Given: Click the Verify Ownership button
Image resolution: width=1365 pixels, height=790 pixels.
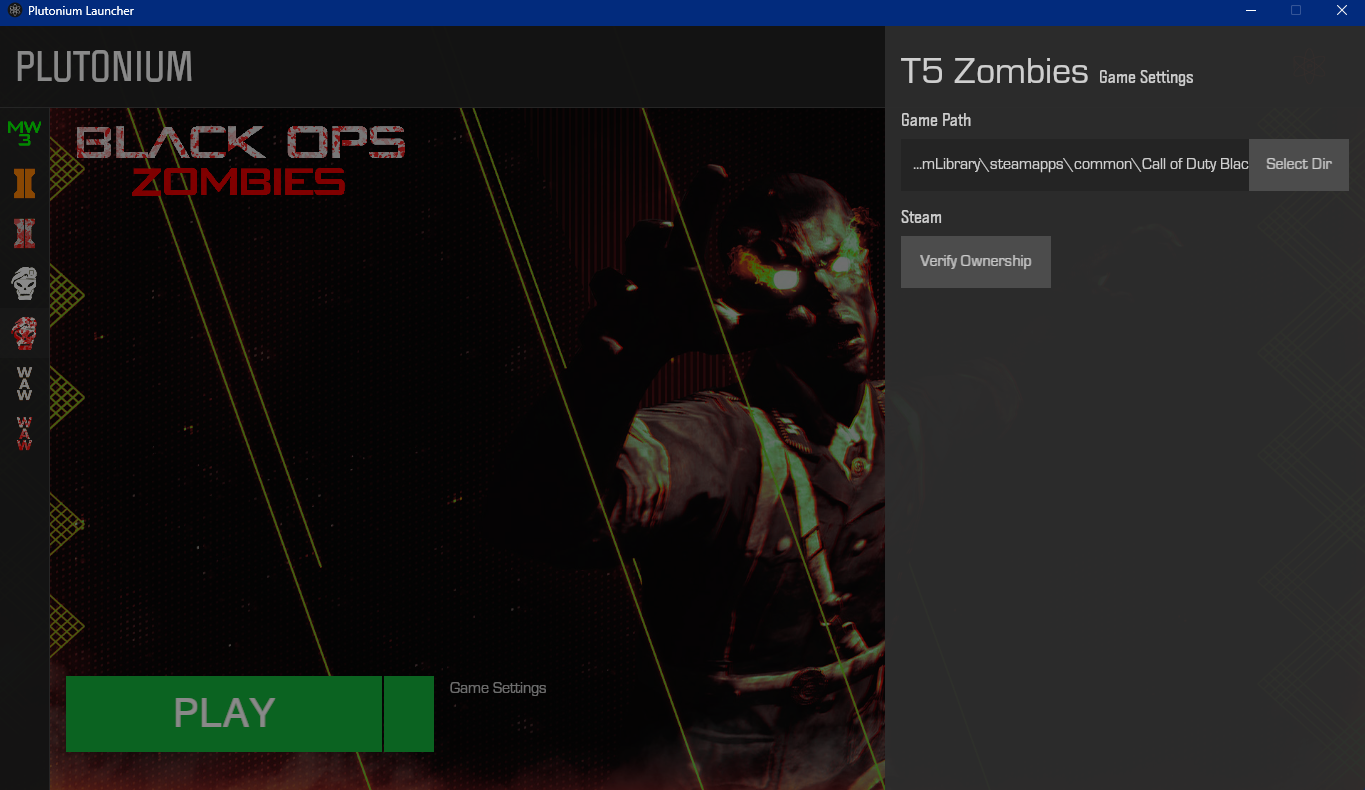Looking at the screenshot, I should pos(976,262).
